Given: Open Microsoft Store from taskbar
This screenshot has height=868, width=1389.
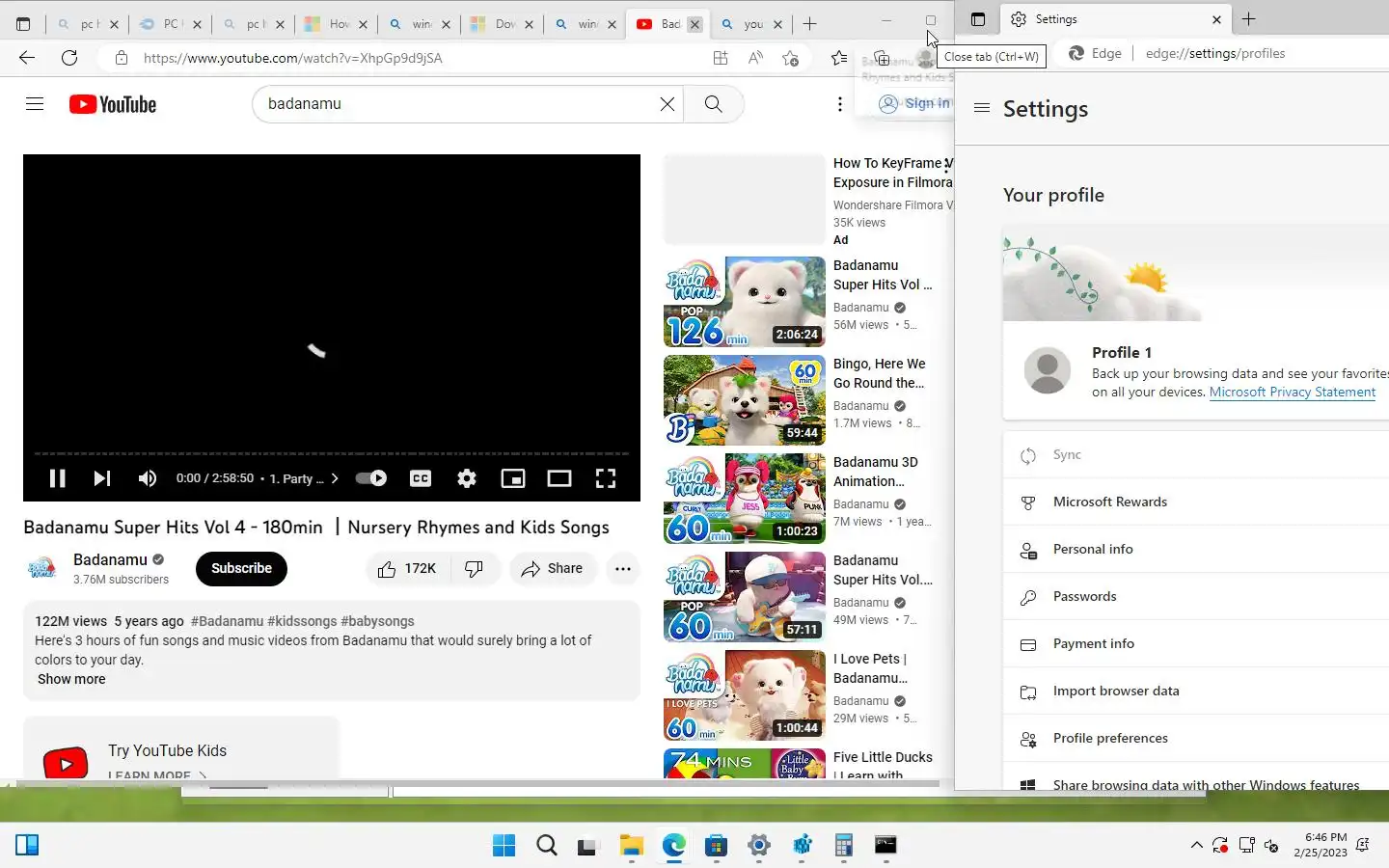Looking at the screenshot, I should pyautogui.click(x=716, y=846).
